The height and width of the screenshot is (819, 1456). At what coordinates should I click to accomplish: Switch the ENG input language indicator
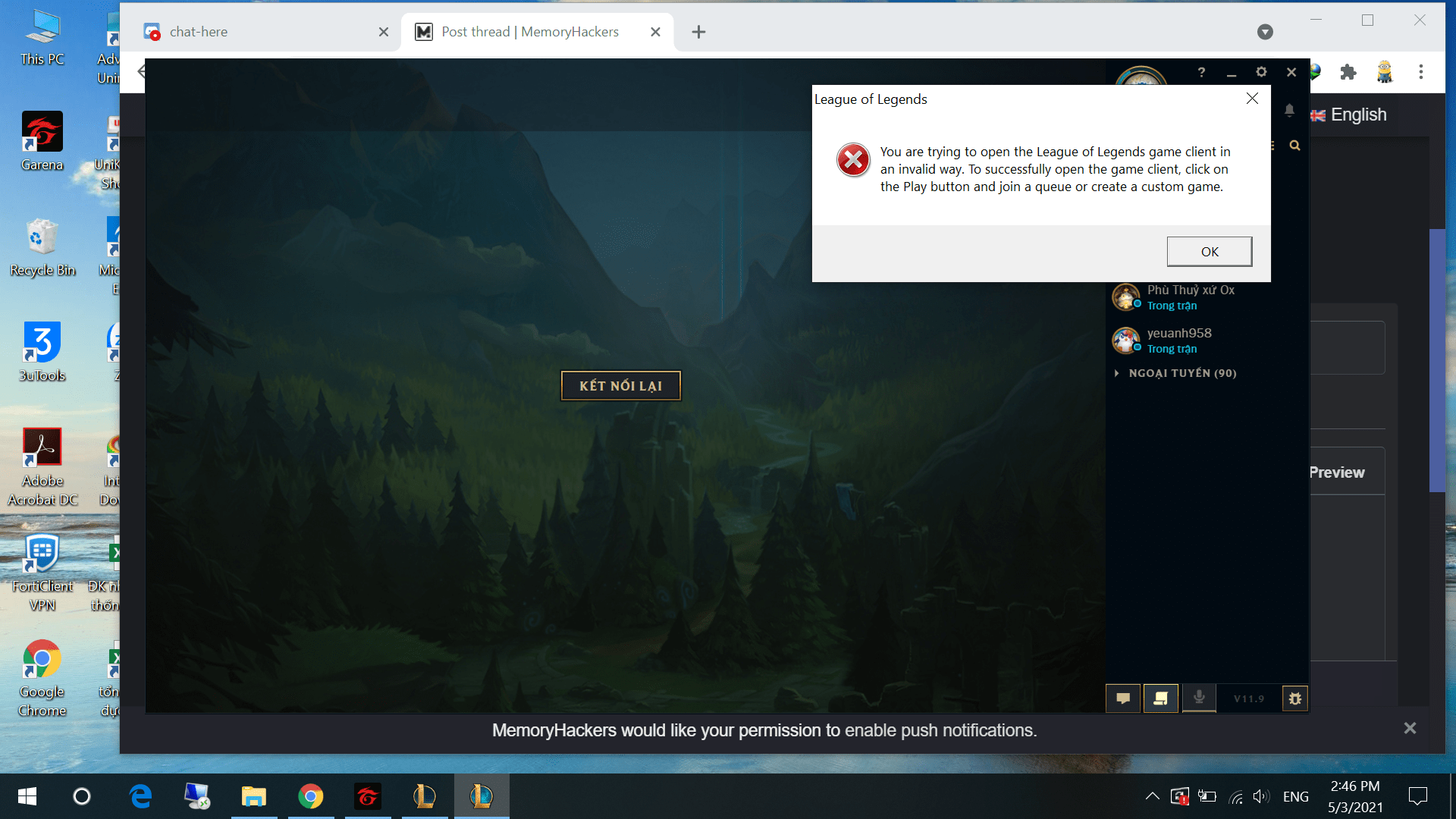coord(1295,796)
